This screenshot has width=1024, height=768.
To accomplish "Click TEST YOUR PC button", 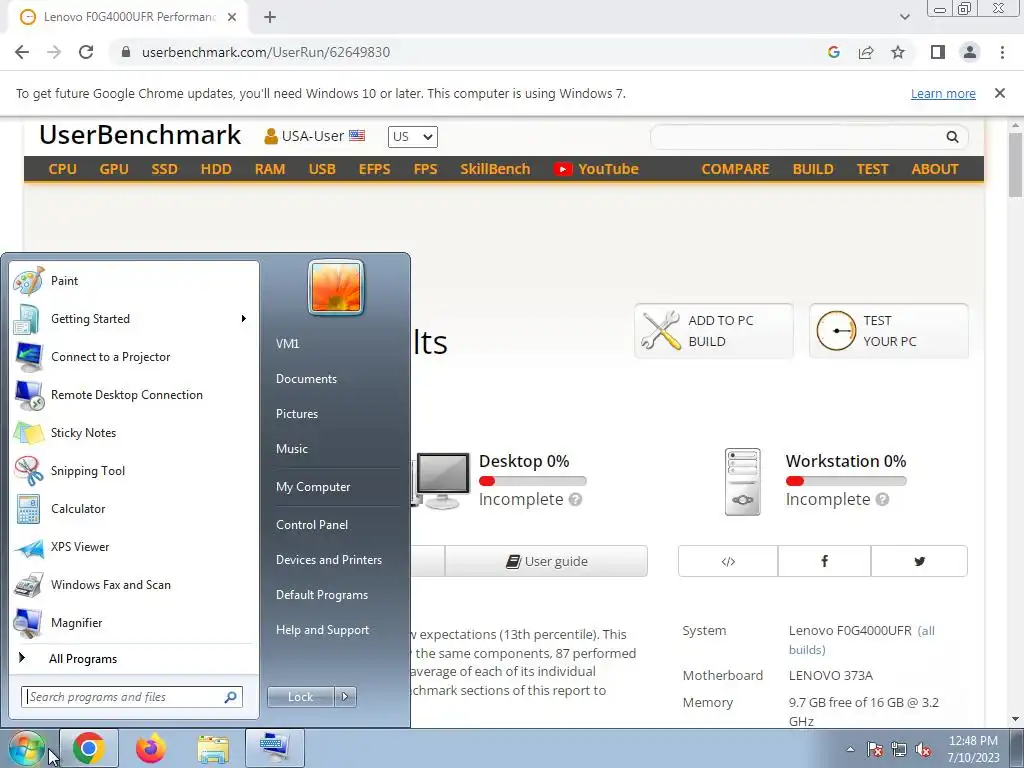I will 889,331.
